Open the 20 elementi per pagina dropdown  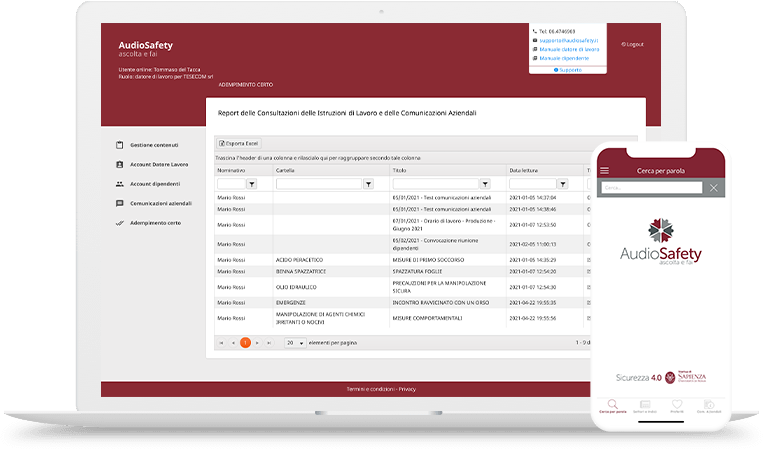[x=295, y=343]
